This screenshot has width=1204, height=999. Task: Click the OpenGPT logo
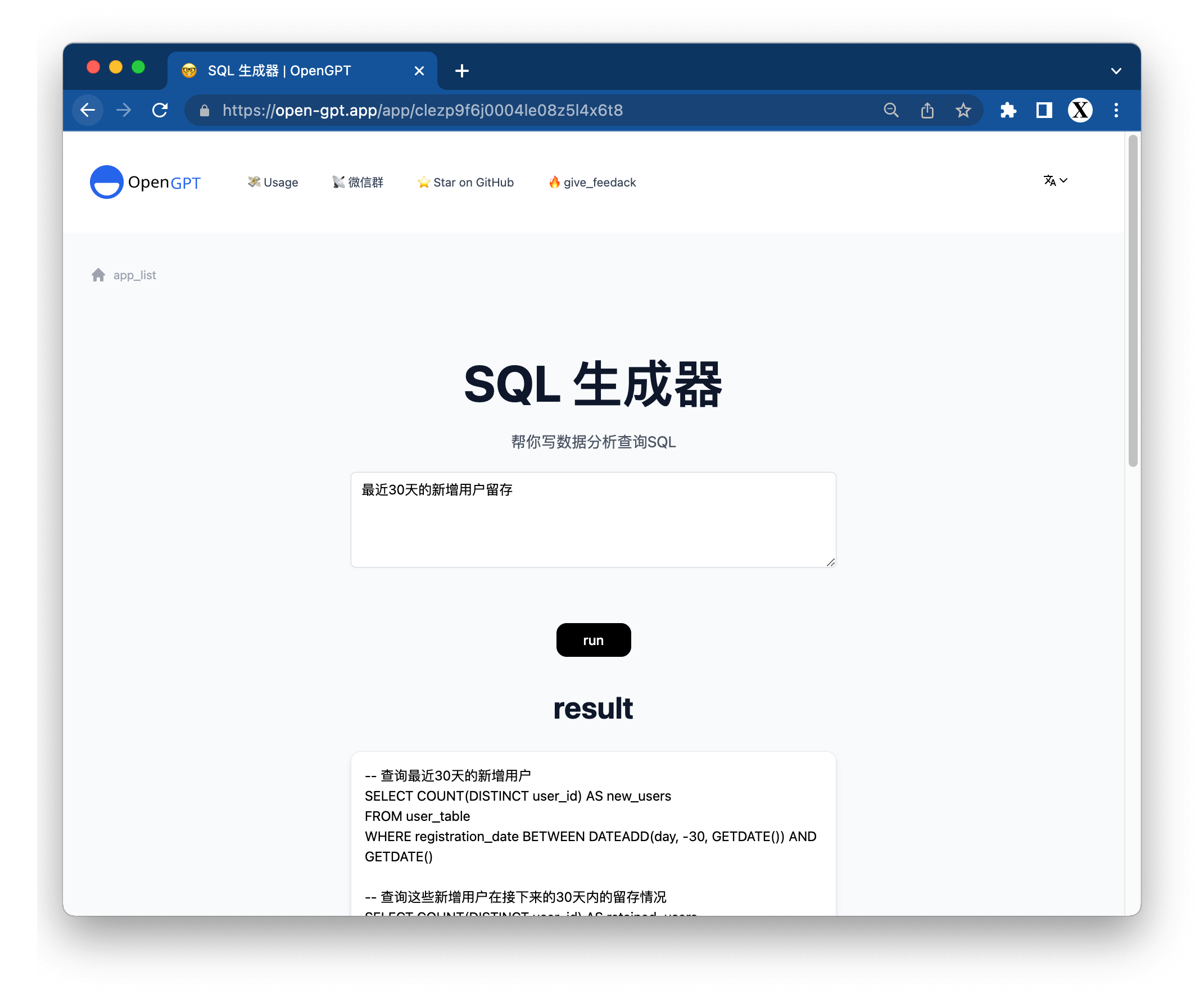(145, 182)
